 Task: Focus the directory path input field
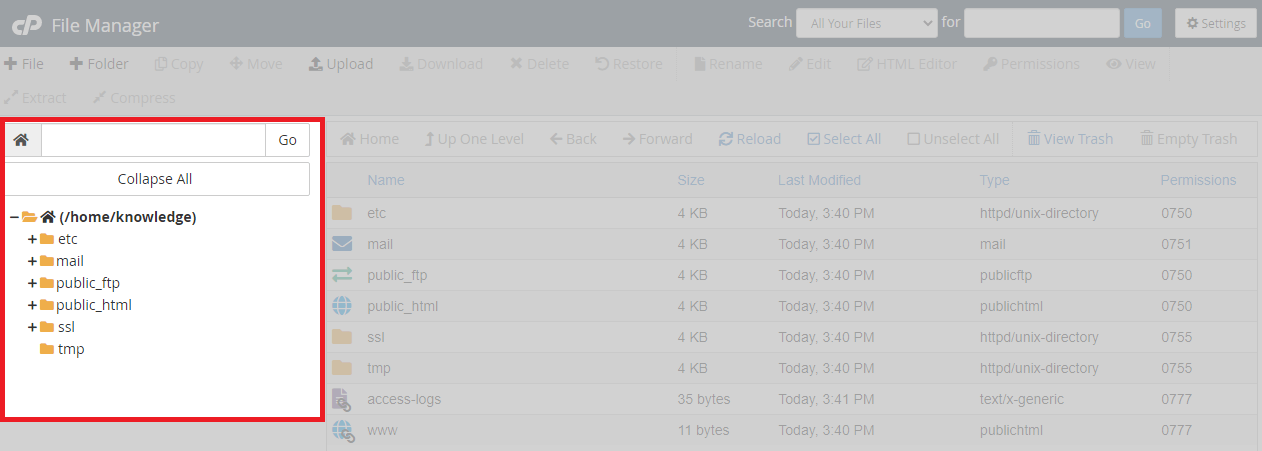[x=153, y=140]
